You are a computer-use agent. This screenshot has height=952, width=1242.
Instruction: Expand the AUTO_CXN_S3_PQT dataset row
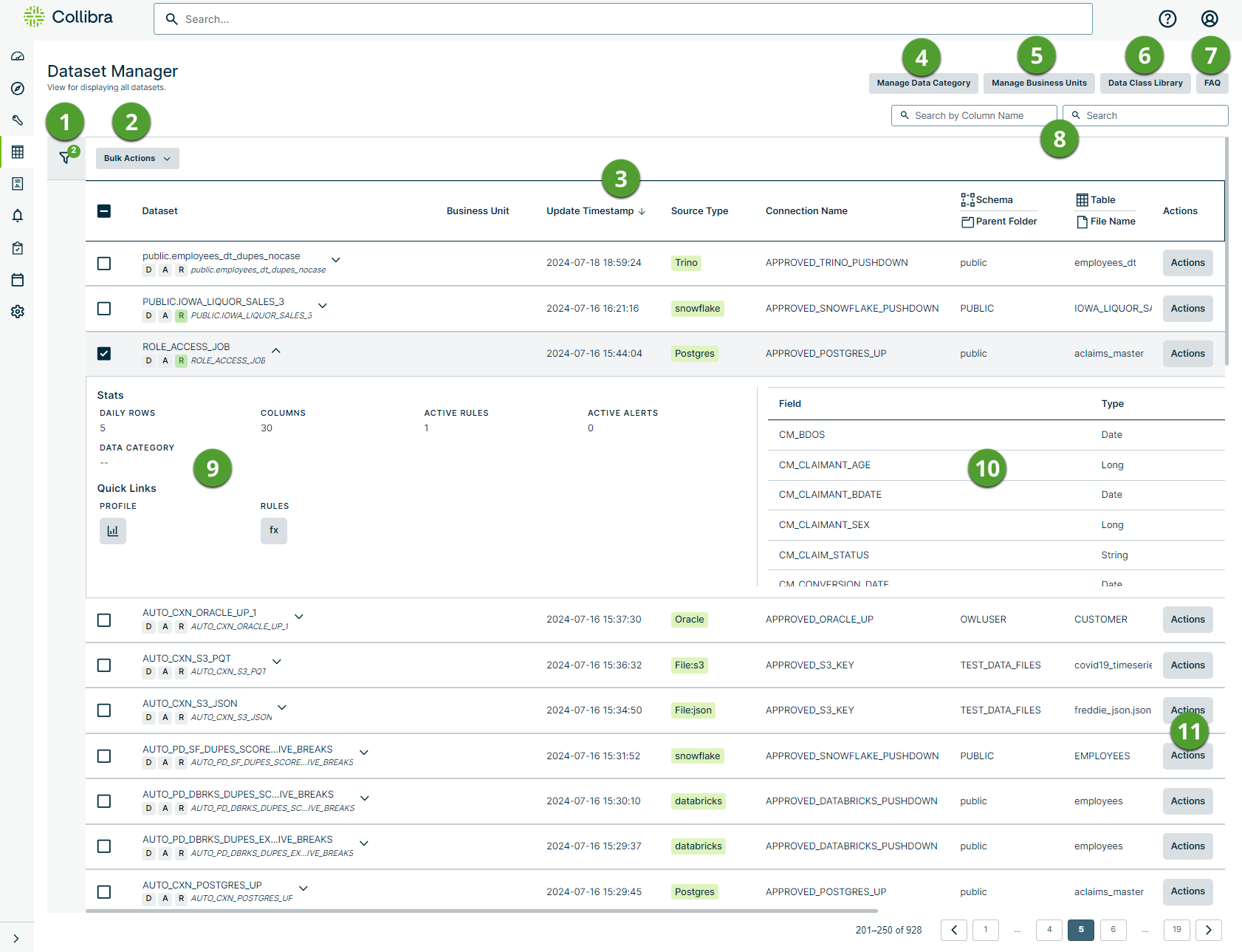(277, 662)
